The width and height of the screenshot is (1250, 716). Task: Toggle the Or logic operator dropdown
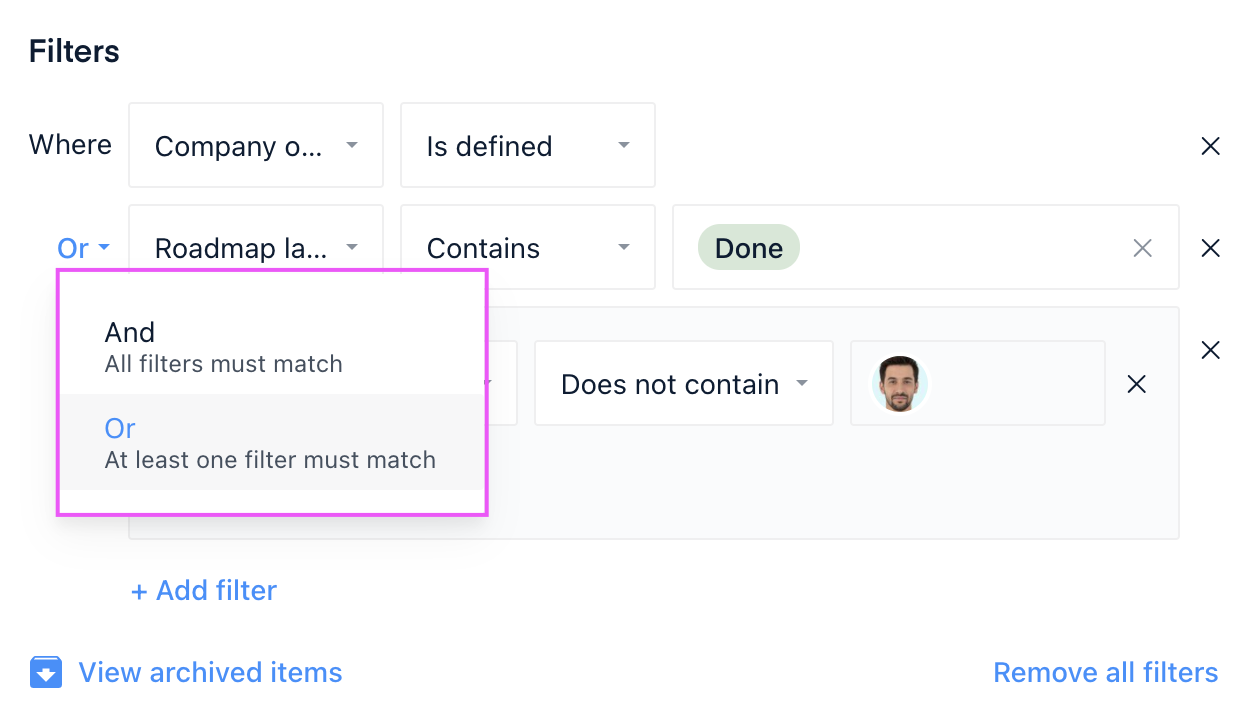point(83,248)
